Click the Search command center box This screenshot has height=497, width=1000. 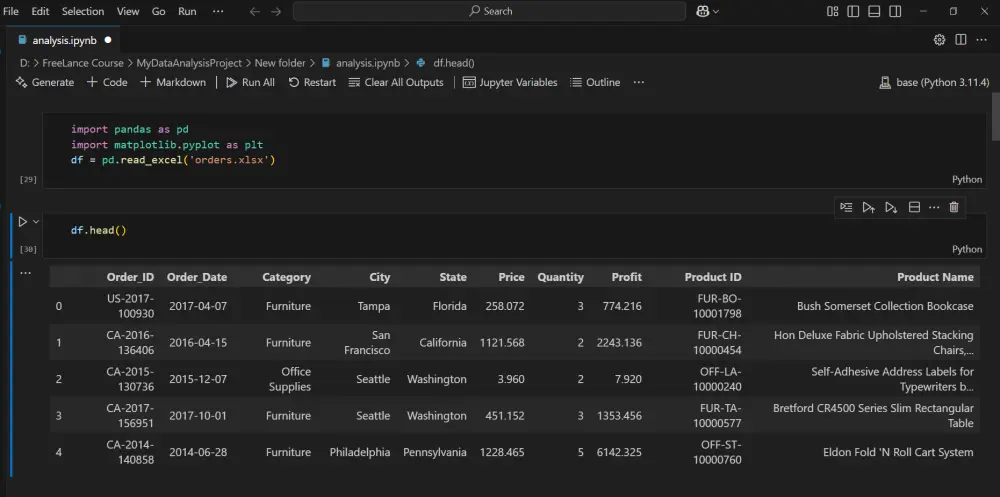(x=489, y=11)
